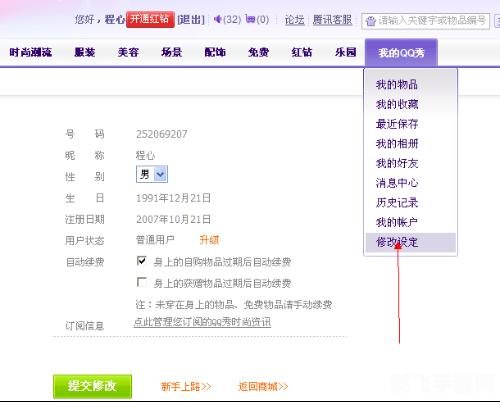Click the registration date 2007年10月21日
Screen dimensions: 500x402
(173, 220)
